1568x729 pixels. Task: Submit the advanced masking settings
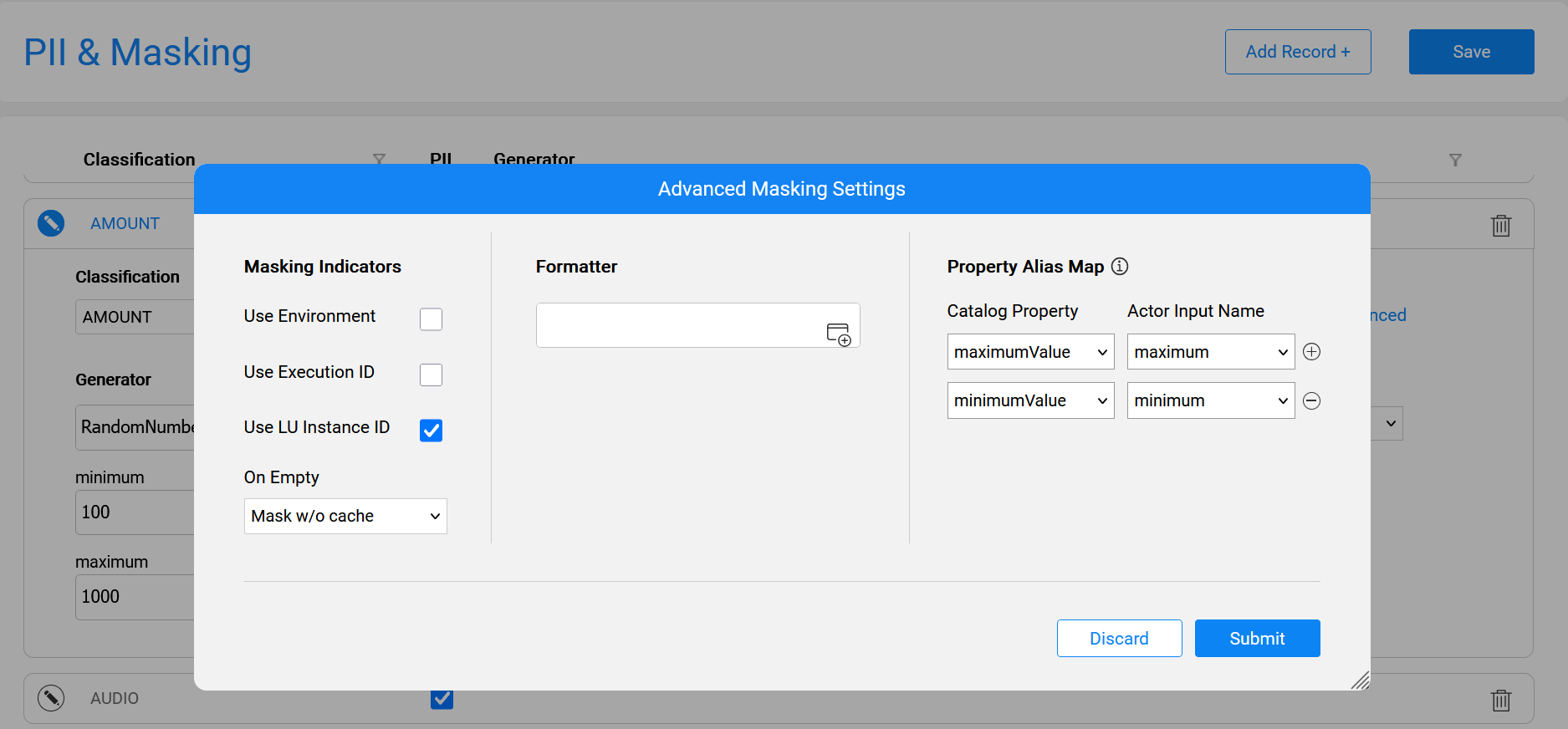tap(1257, 639)
